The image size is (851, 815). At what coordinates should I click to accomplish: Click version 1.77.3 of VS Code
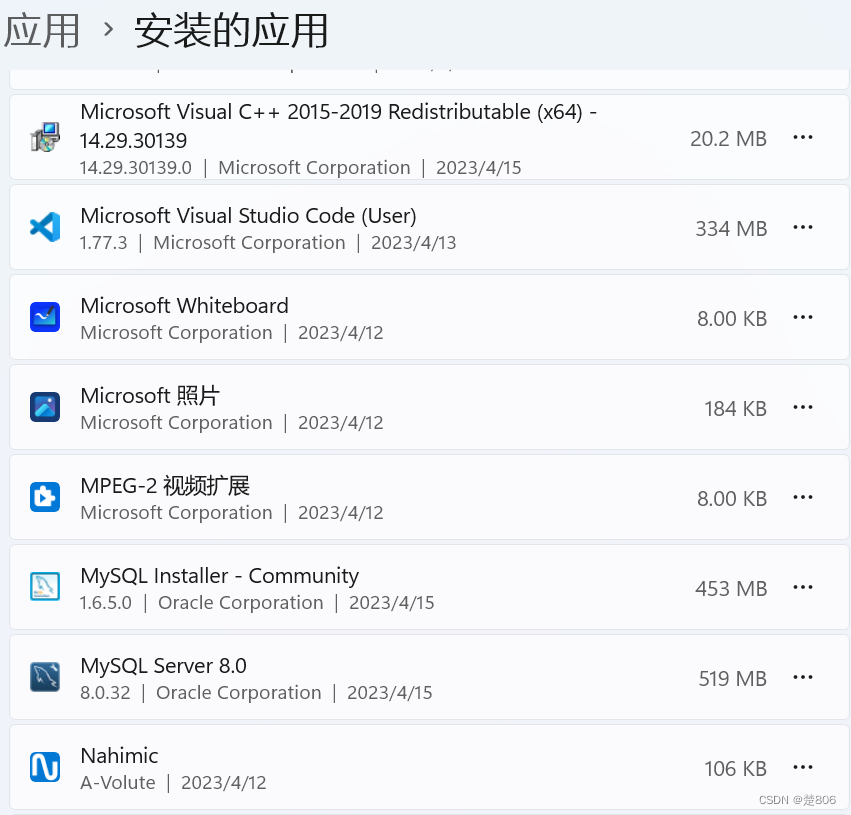[104, 243]
